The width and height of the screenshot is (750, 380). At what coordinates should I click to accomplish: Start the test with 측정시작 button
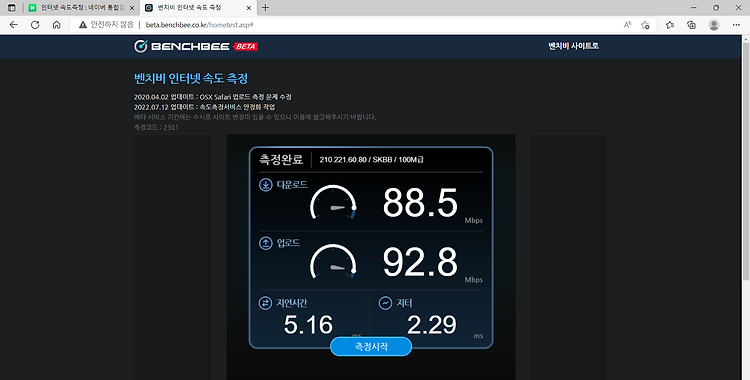(x=371, y=346)
